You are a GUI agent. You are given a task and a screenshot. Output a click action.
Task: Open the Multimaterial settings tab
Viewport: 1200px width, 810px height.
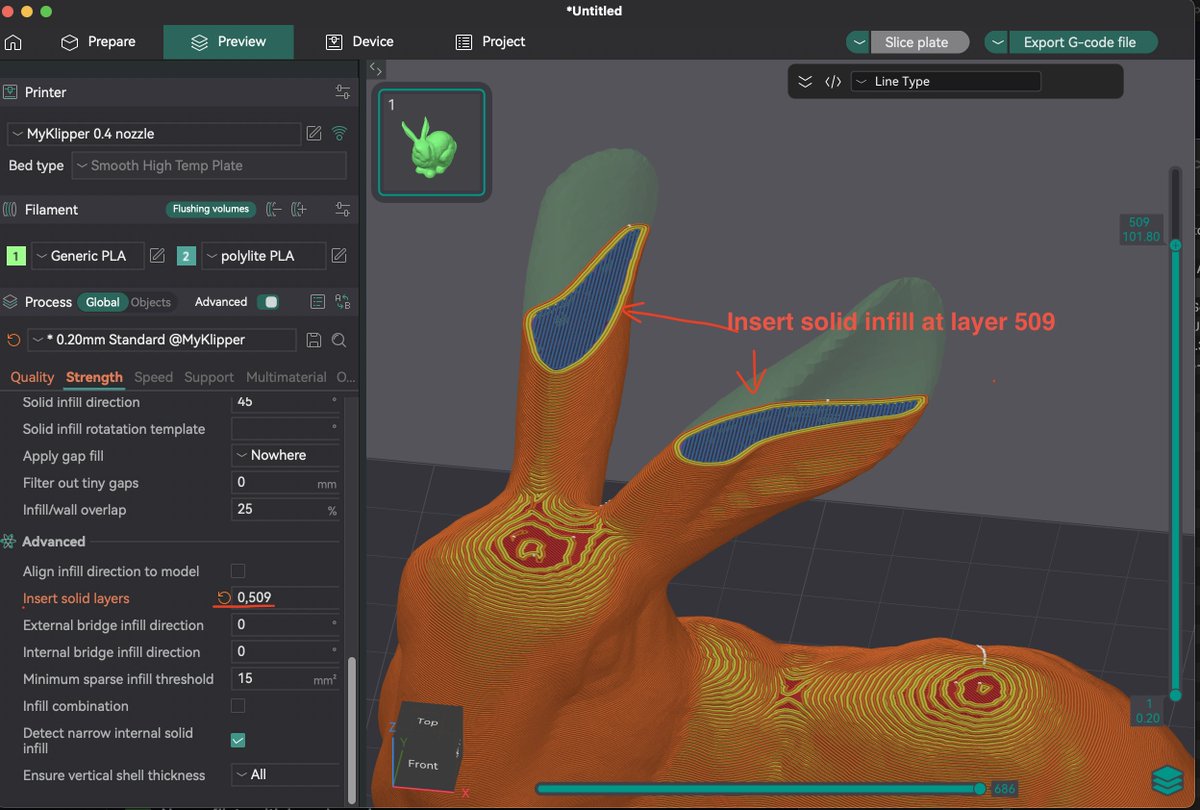coord(286,377)
